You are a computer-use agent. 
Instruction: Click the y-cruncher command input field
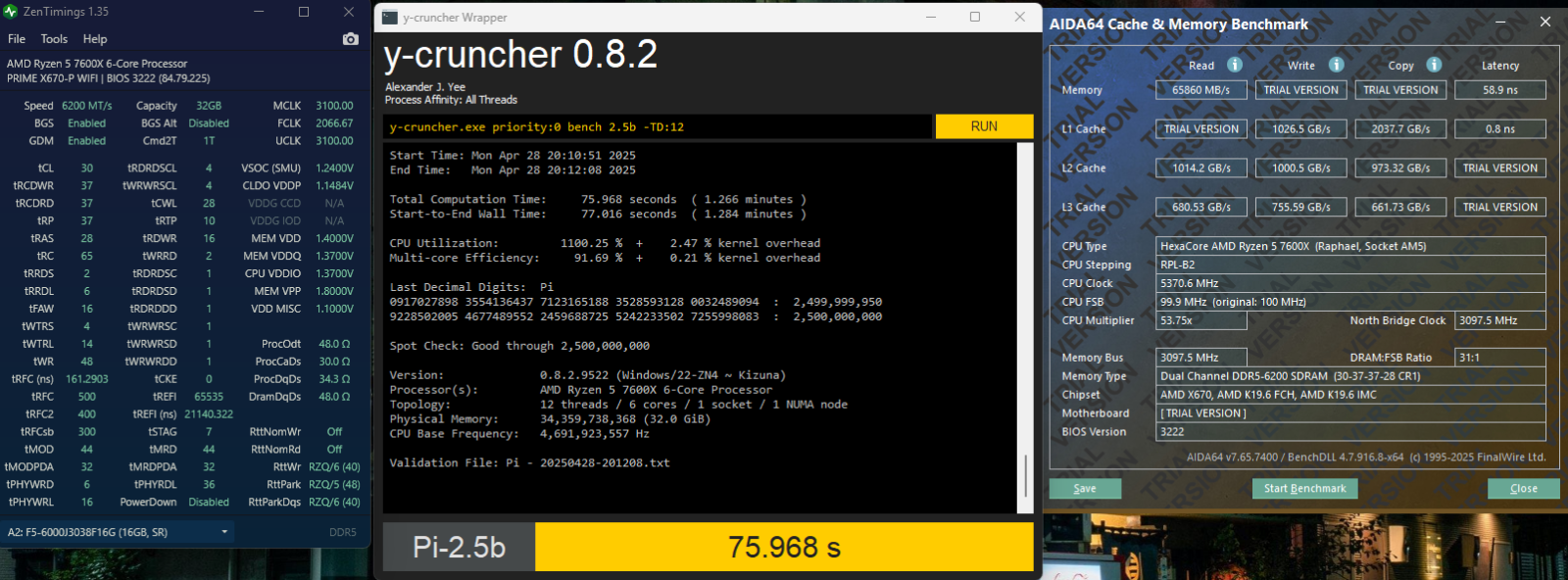(x=658, y=126)
